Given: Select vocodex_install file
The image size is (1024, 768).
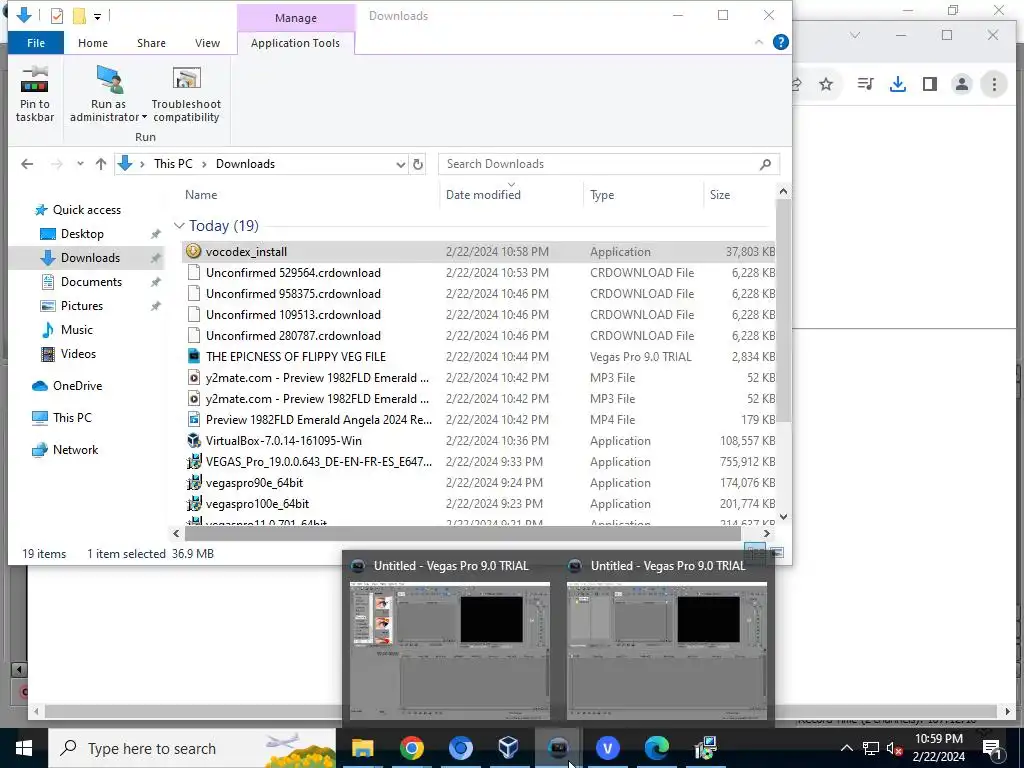Looking at the screenshot, I should pos(479,251).
